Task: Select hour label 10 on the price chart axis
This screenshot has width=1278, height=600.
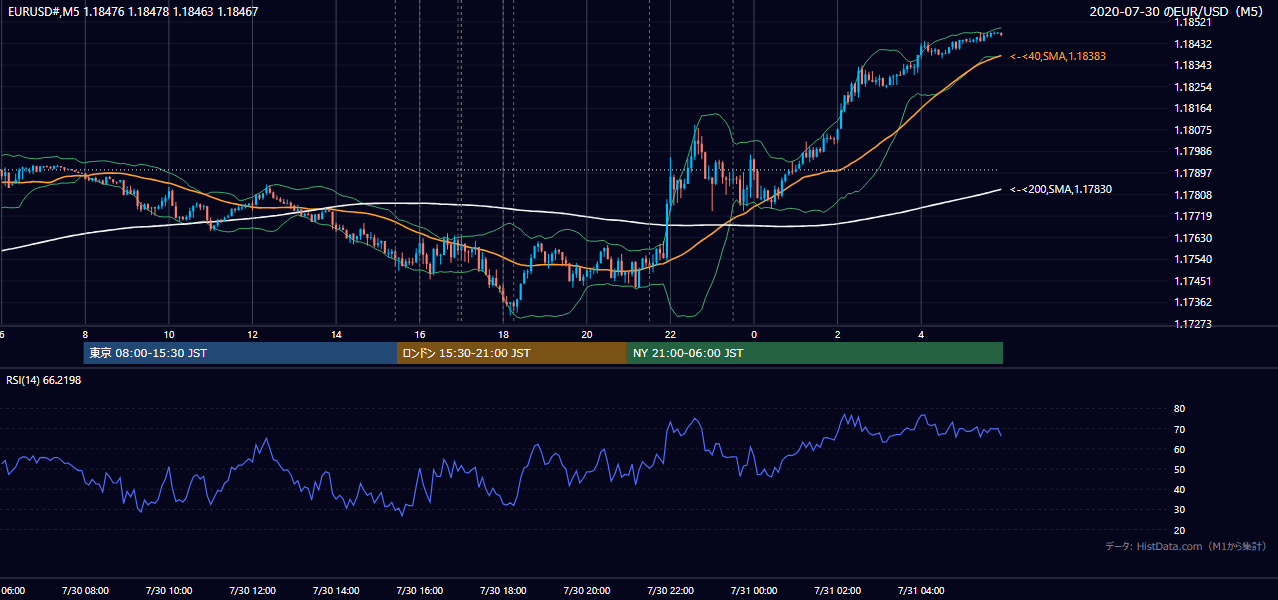Action: (169, 335)
